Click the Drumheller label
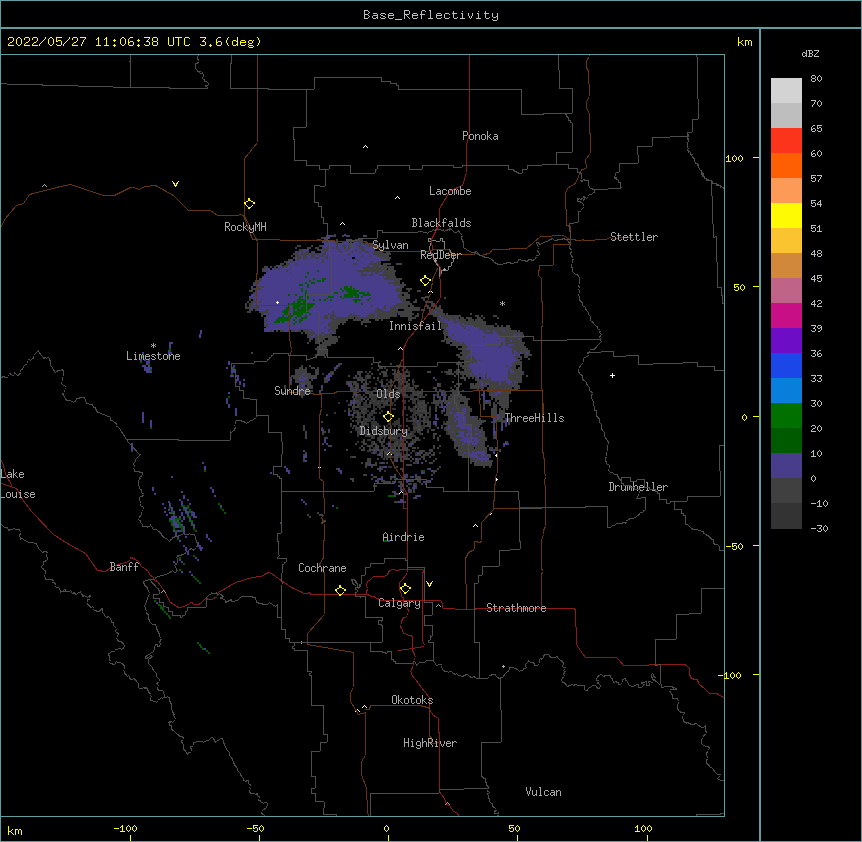 638,487
